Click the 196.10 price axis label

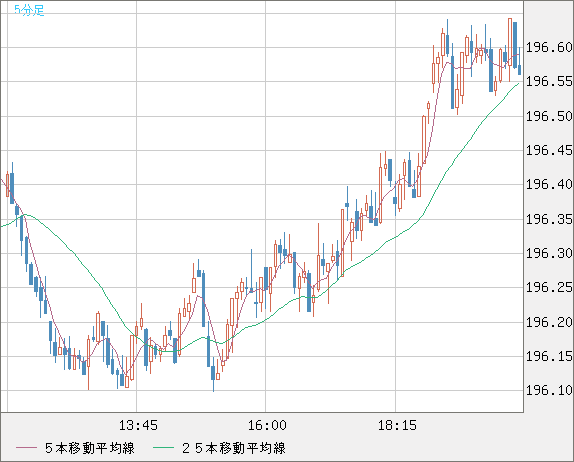point(549,390)
